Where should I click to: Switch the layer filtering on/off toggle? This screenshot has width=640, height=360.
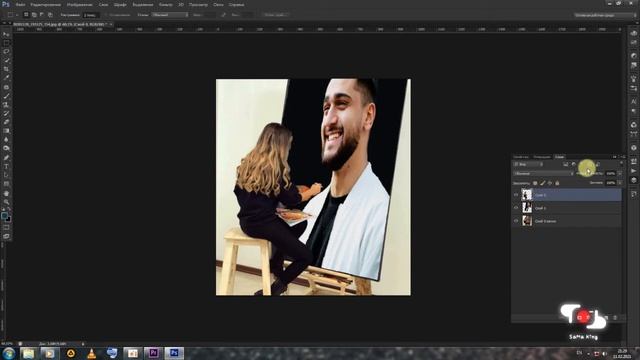tap(621, 164)
